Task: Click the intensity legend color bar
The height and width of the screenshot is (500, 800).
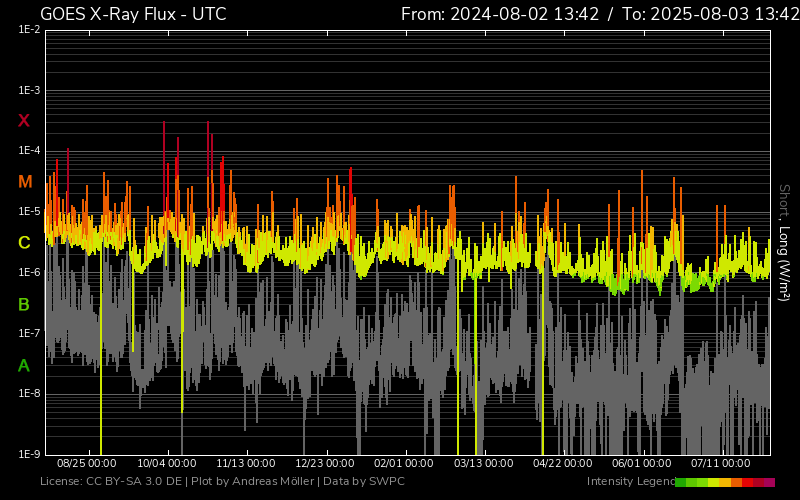Action: pyautogui.click(x=724, y=482)
